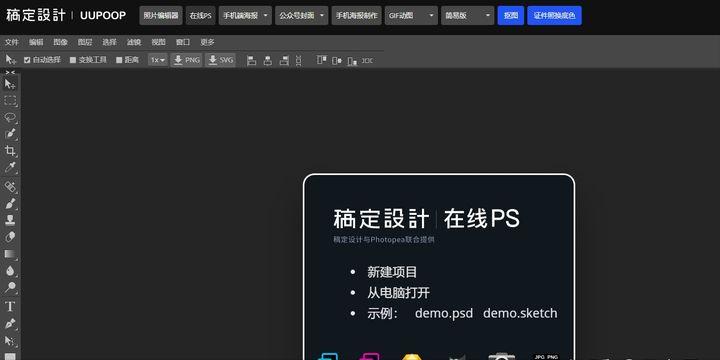720x360 pixels.
Task: Click the blue 抠图 button
Action: 511,16
